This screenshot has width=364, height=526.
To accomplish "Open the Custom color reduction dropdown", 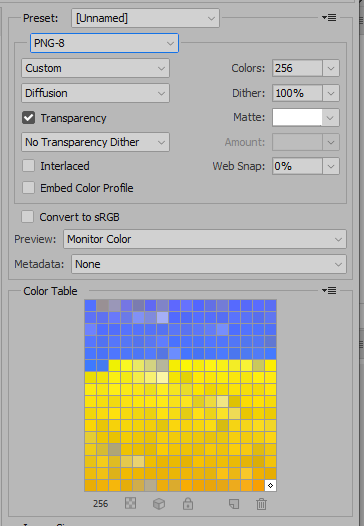I will (x=95, y=68).
